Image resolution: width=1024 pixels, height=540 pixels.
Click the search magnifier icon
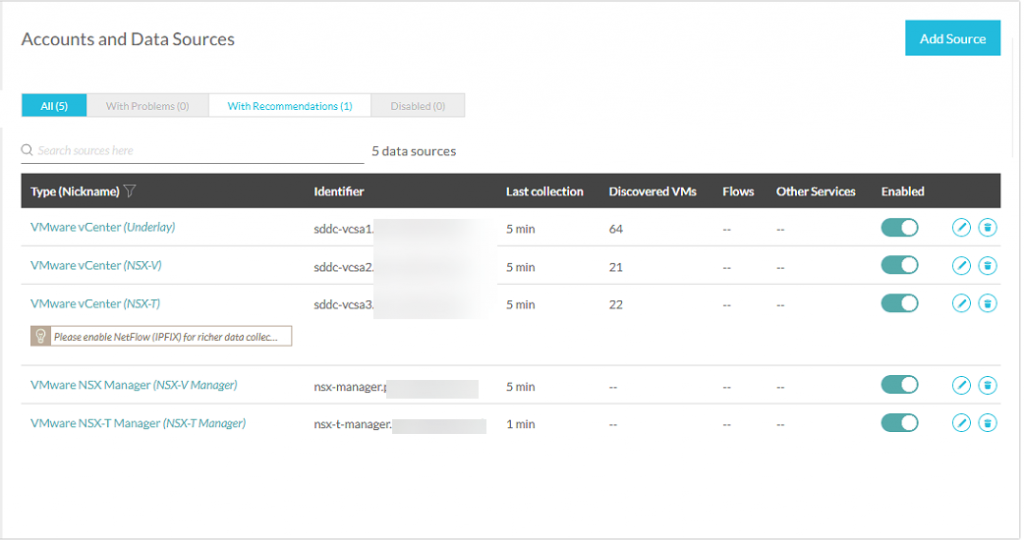click(27, 150)
